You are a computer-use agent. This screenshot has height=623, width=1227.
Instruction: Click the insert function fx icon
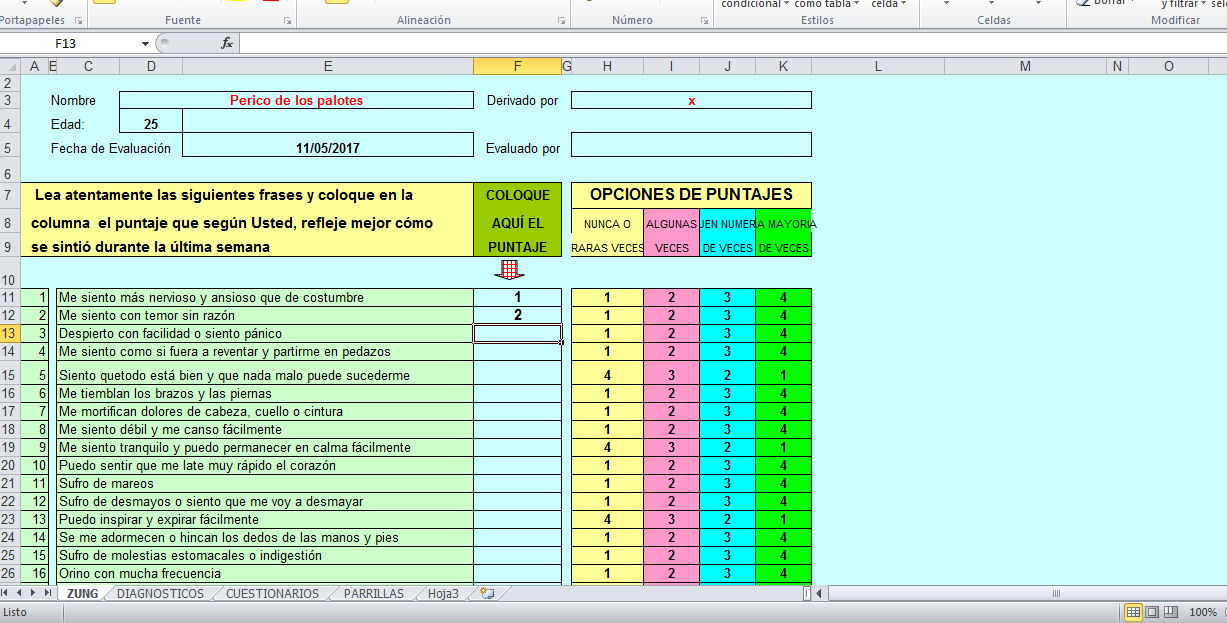(x=227, y=43)
